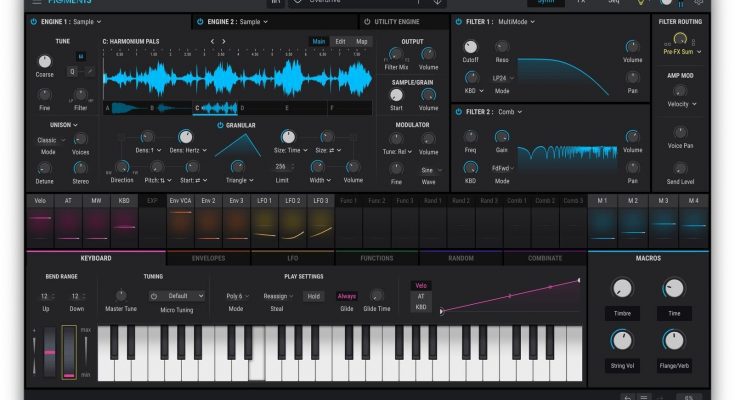Click previous sample arrow icon
Viewport: 735px width, 400px height.
click(x=211, y=41)
